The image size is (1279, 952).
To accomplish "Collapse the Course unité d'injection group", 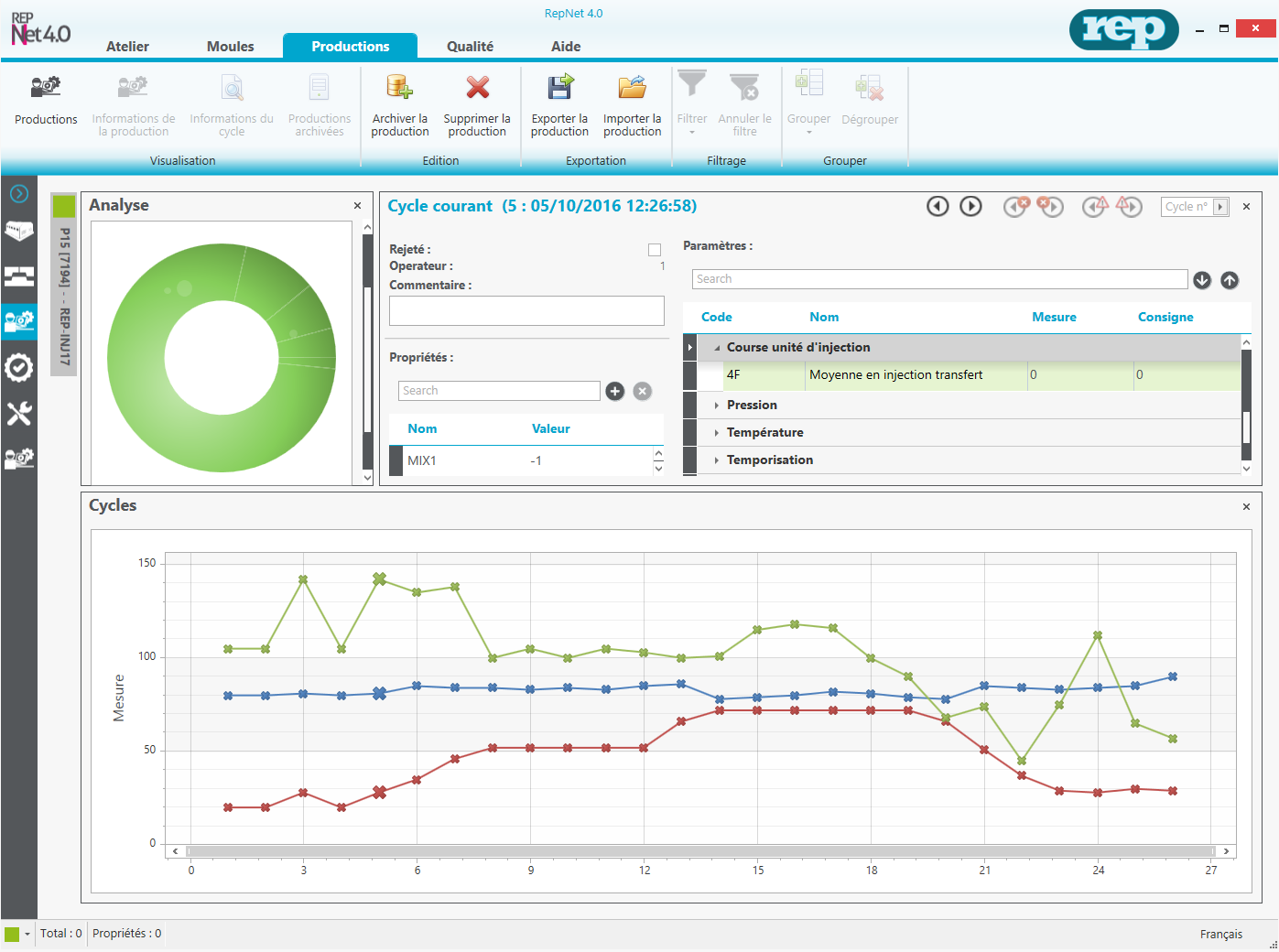I will 717,348.
